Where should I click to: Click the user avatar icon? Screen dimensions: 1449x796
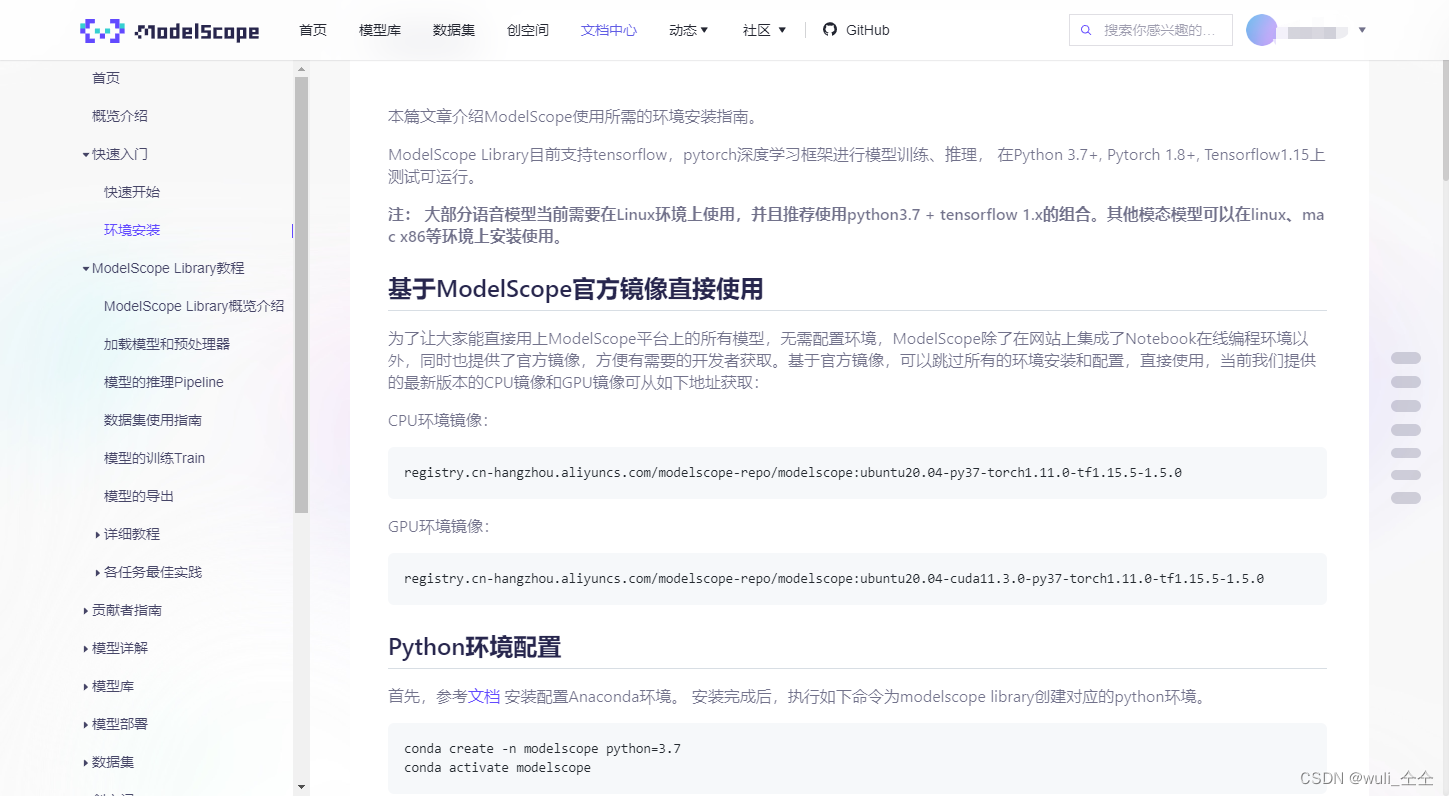(1262, 30)
